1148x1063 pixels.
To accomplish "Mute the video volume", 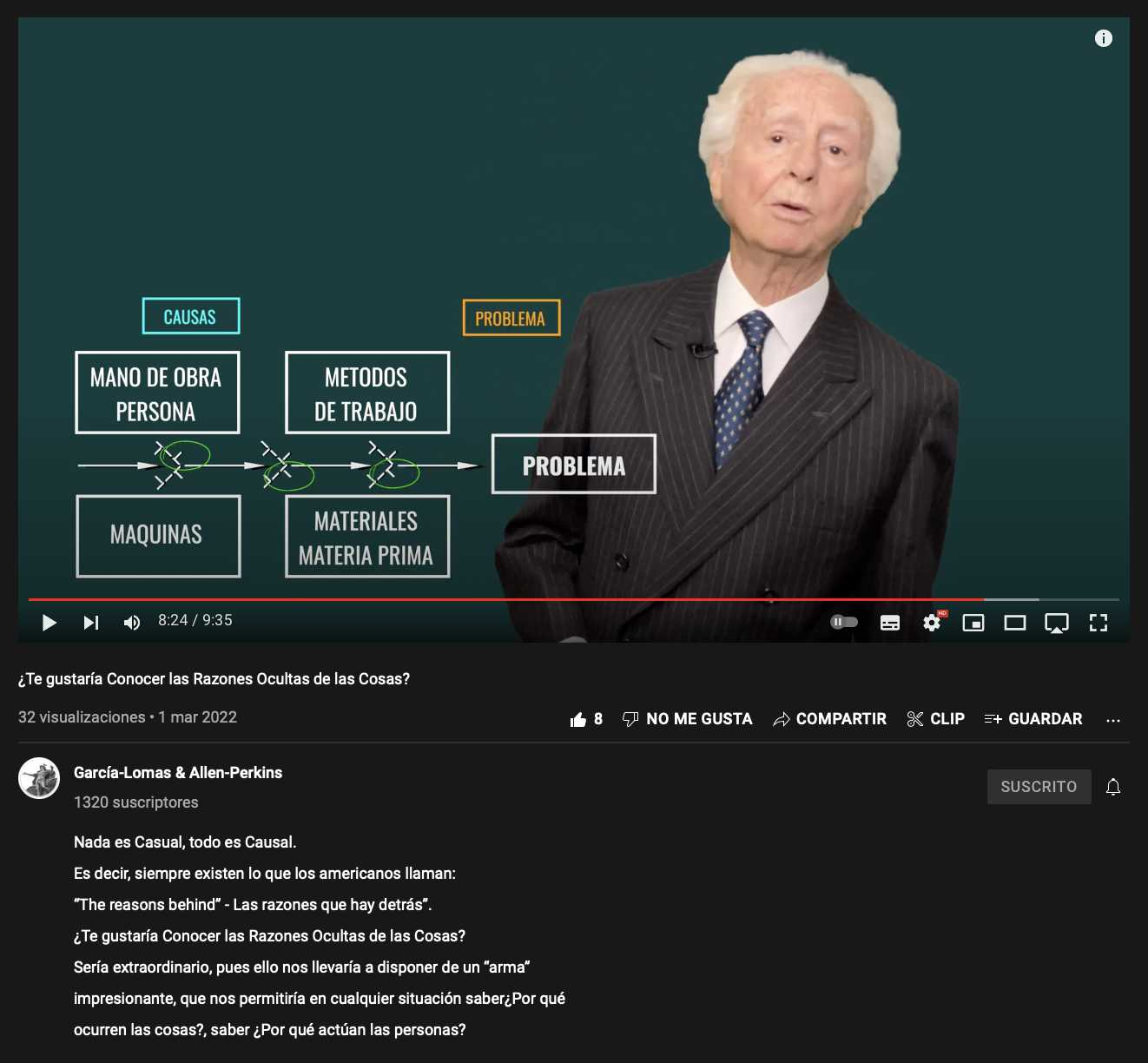I will tap(132, 623).
